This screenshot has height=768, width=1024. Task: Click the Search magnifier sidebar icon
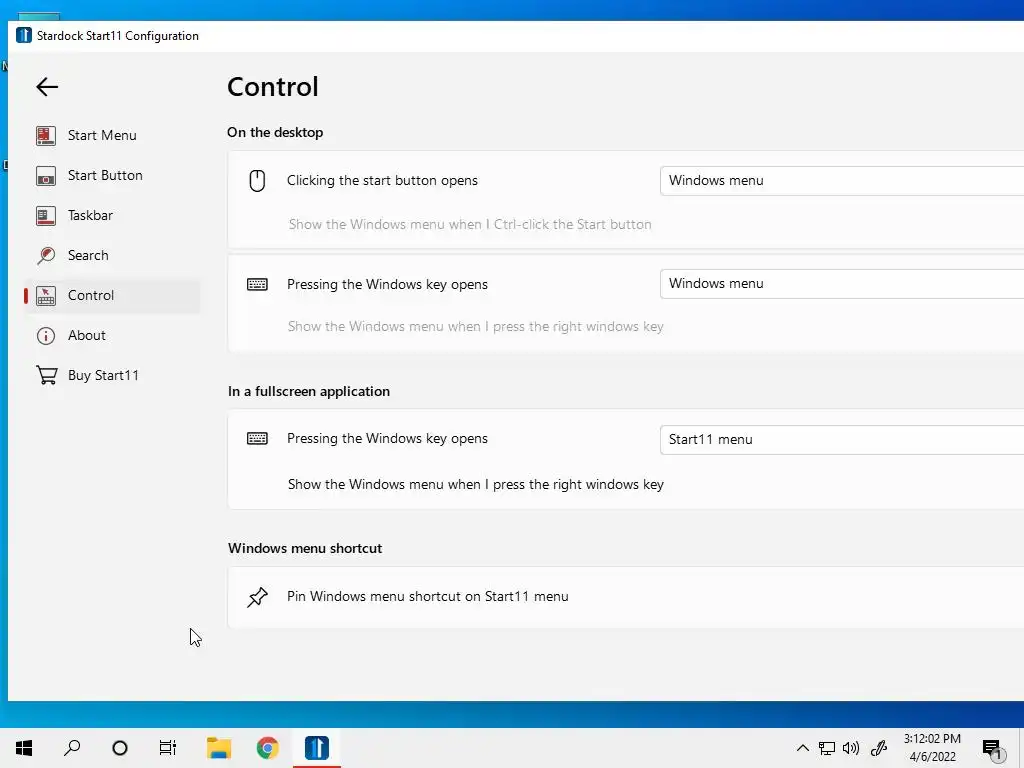[x=46, y=255]
